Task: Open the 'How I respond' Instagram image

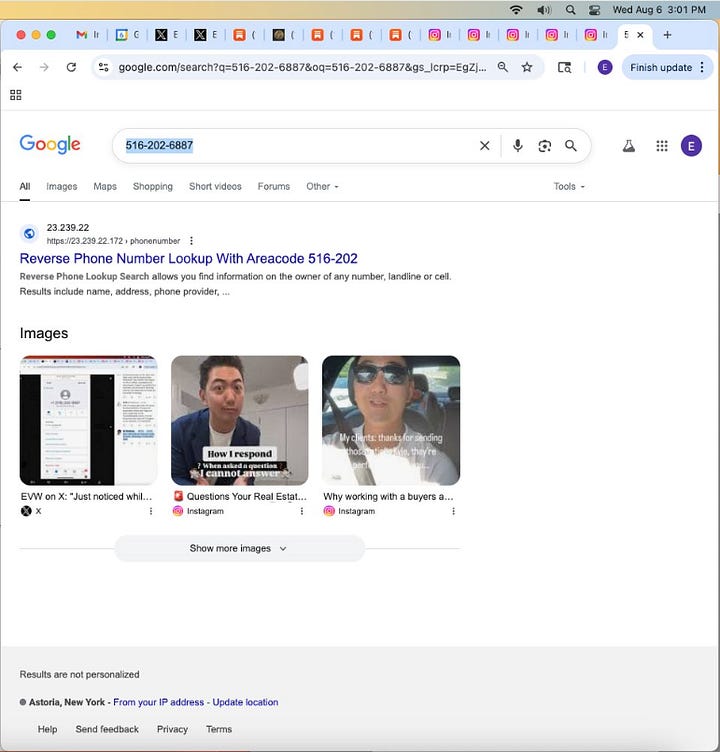Action: [240, 421]
